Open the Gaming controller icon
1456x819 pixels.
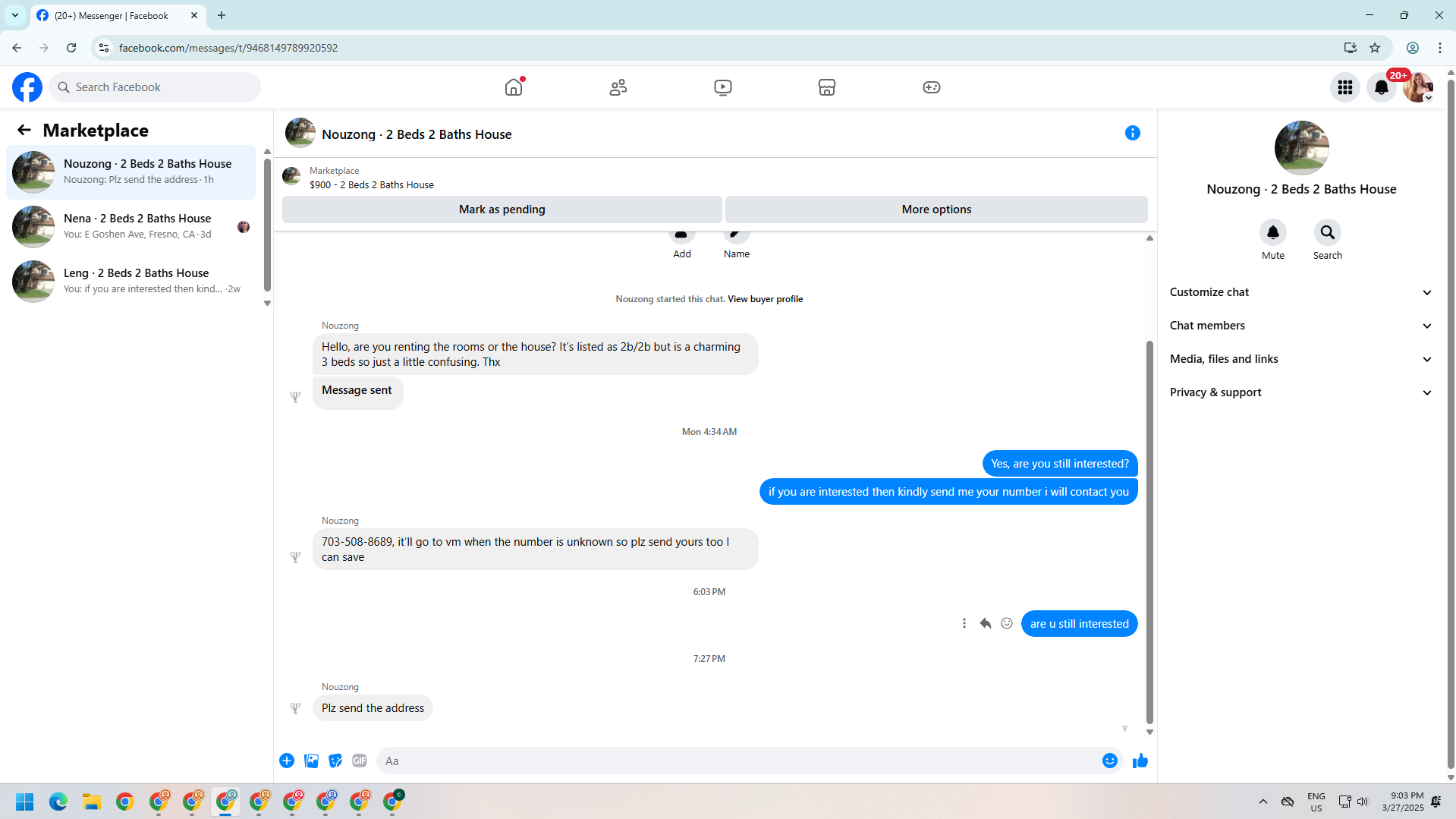coord(932,87)
